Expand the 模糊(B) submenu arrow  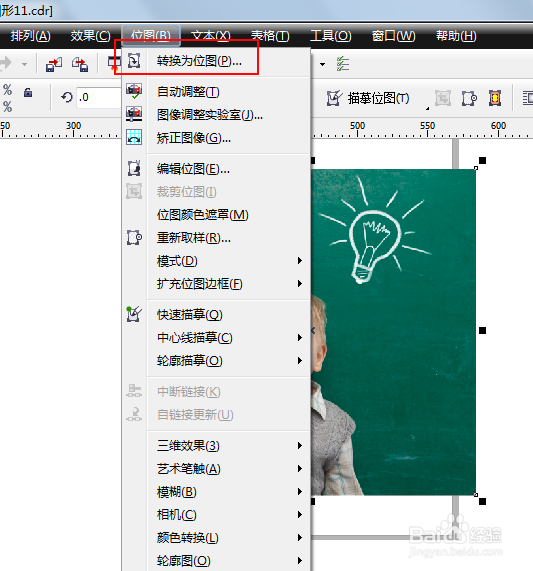[x=300, y=492]
